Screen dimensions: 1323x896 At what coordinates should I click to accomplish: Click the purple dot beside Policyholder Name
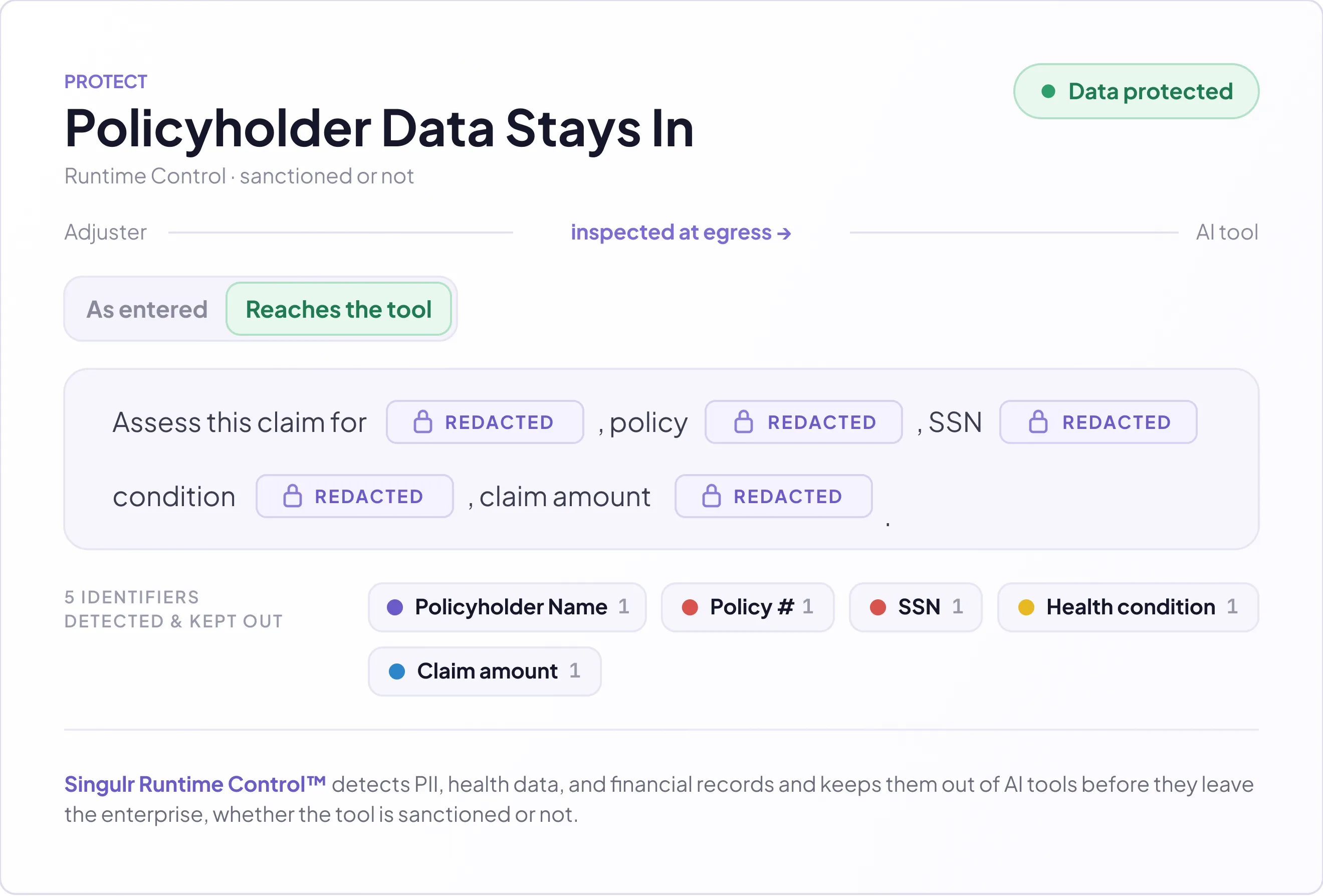tap(395, 607)
